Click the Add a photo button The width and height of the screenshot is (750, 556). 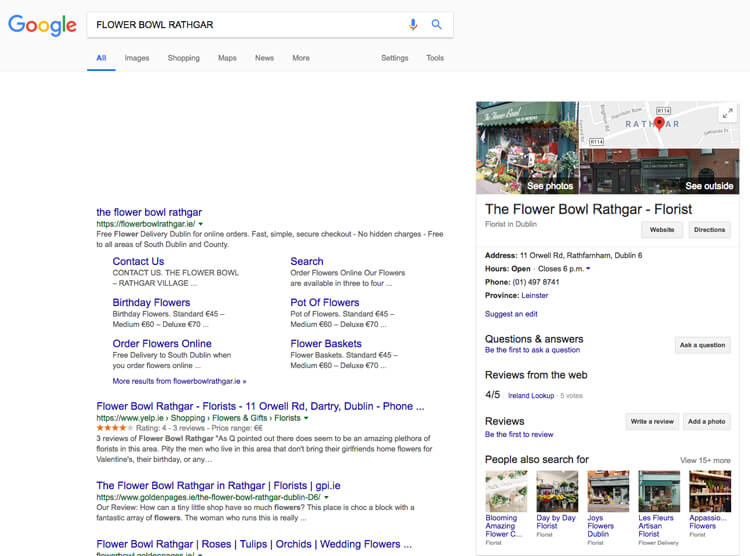coord(706,422)
